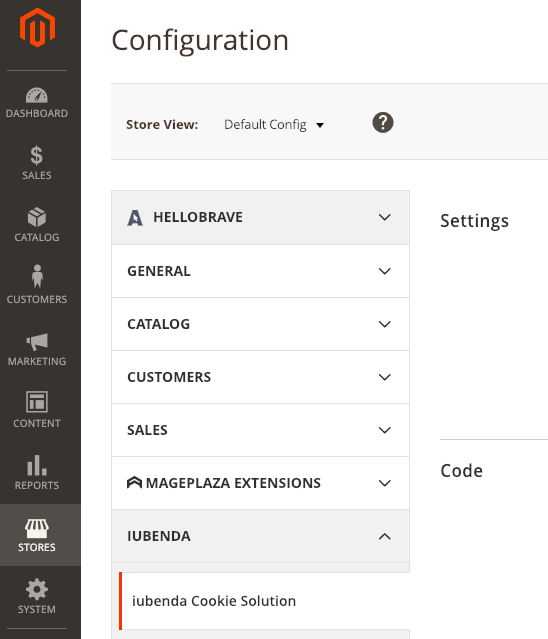The image size is (548, 639).
Task: Expand the GENERAL section chevron
Action: click(385, 271)
